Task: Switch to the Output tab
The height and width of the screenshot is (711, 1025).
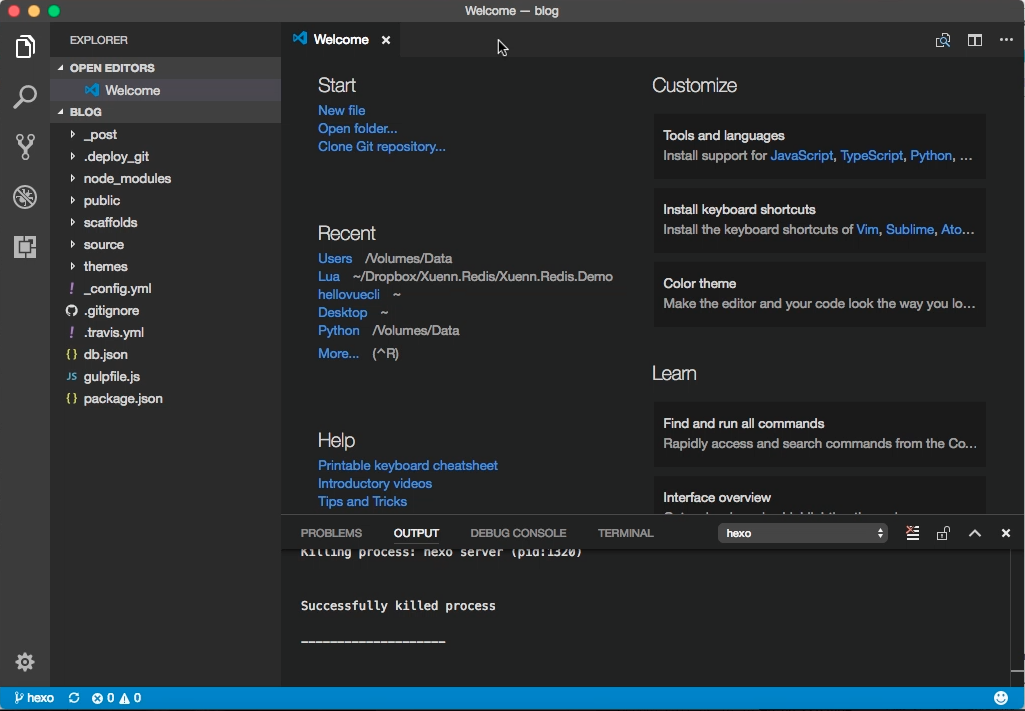Action: pyautogui.click(x=416, y=533)
